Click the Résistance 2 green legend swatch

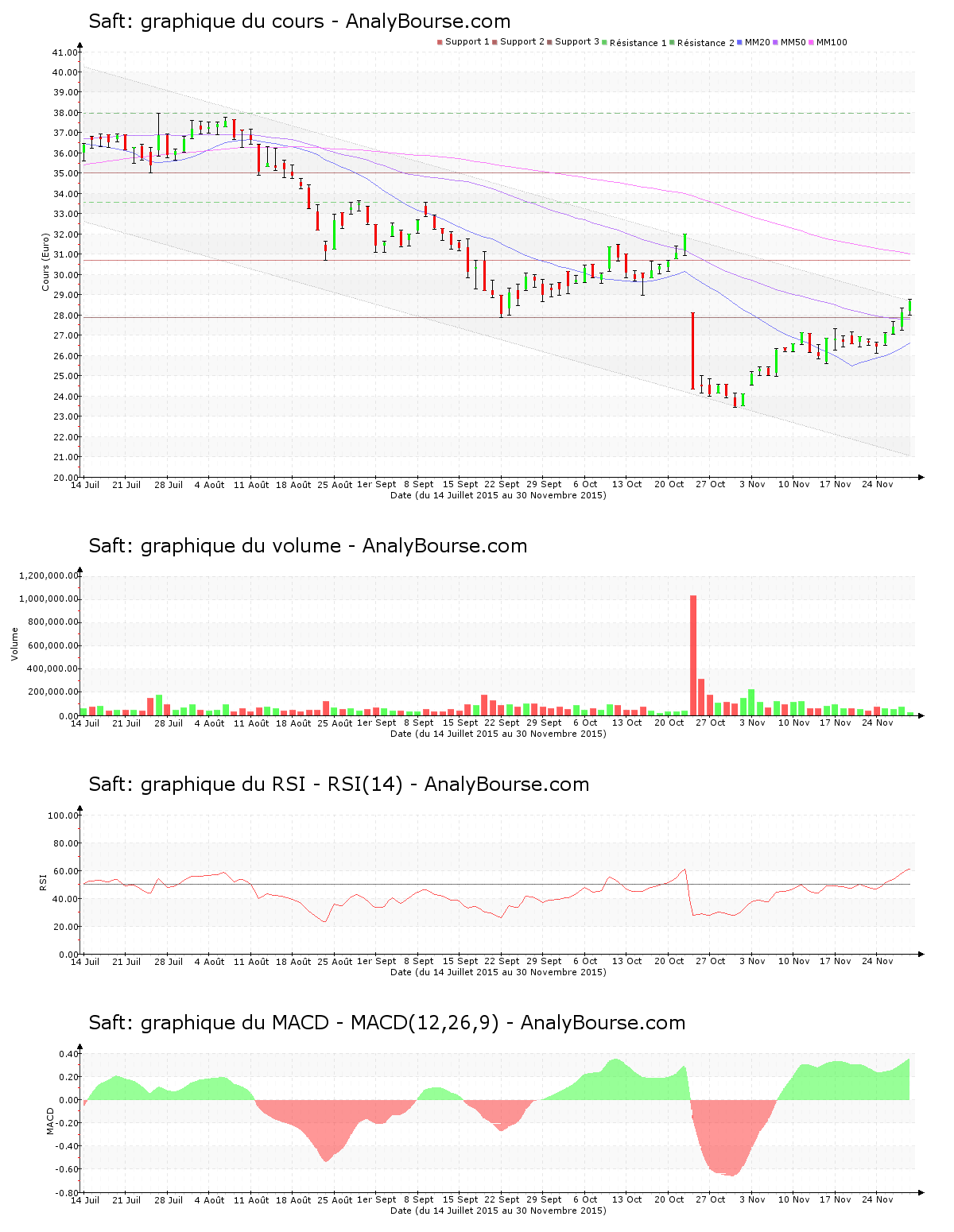tap(672, 42)
